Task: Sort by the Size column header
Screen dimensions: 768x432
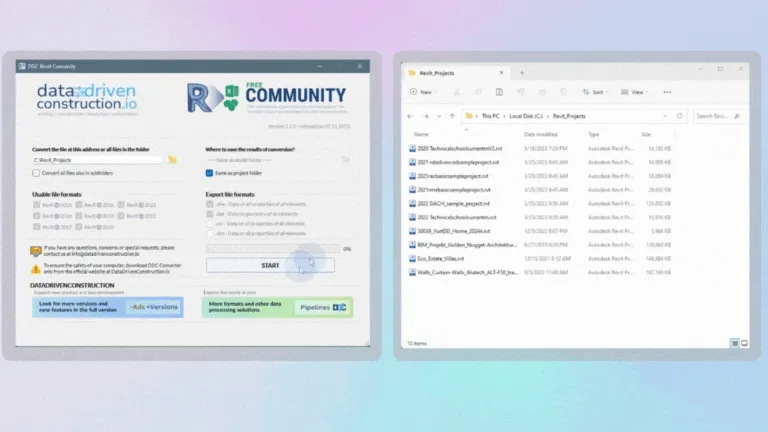Action: click(x=646, y=134)
